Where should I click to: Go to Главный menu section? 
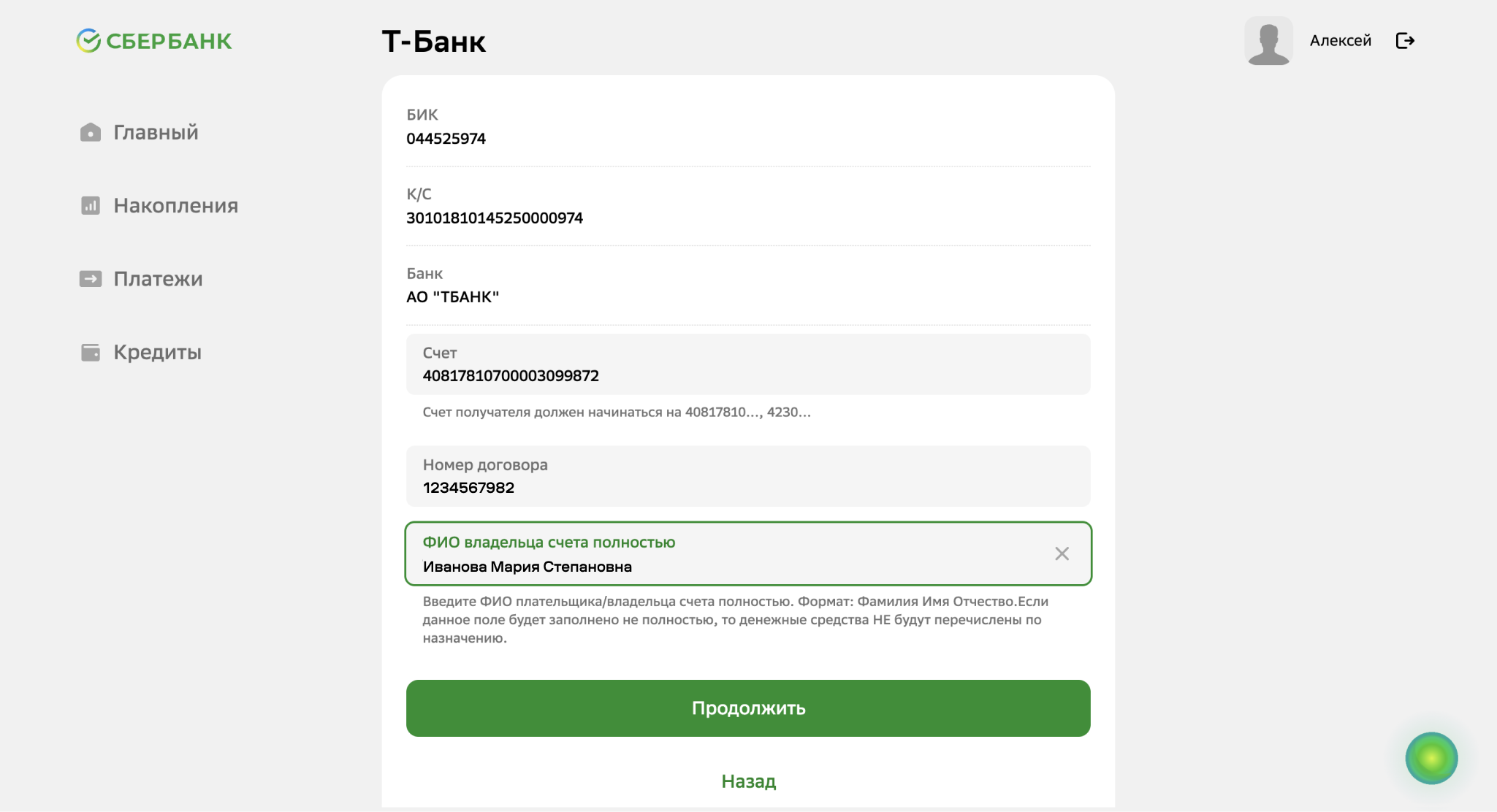[156, 132]
